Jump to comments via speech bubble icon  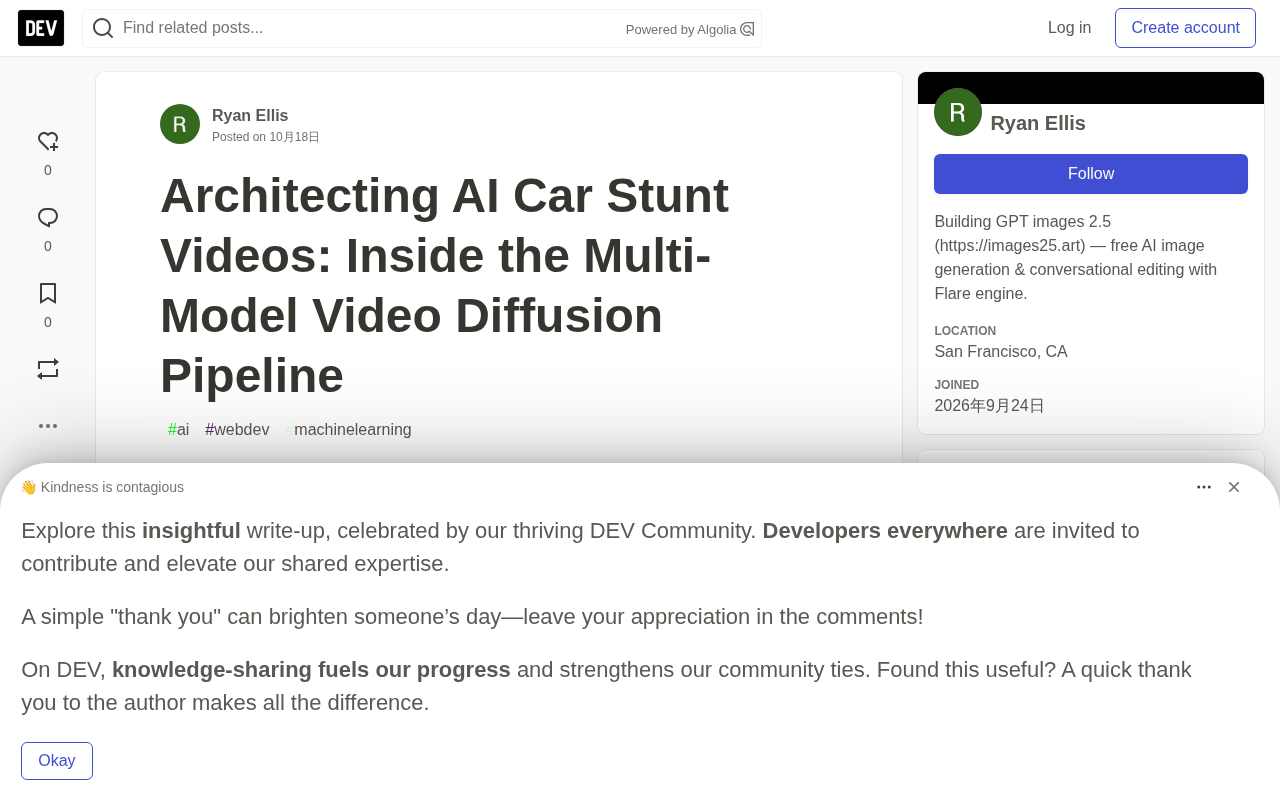(x=48, y=218)
